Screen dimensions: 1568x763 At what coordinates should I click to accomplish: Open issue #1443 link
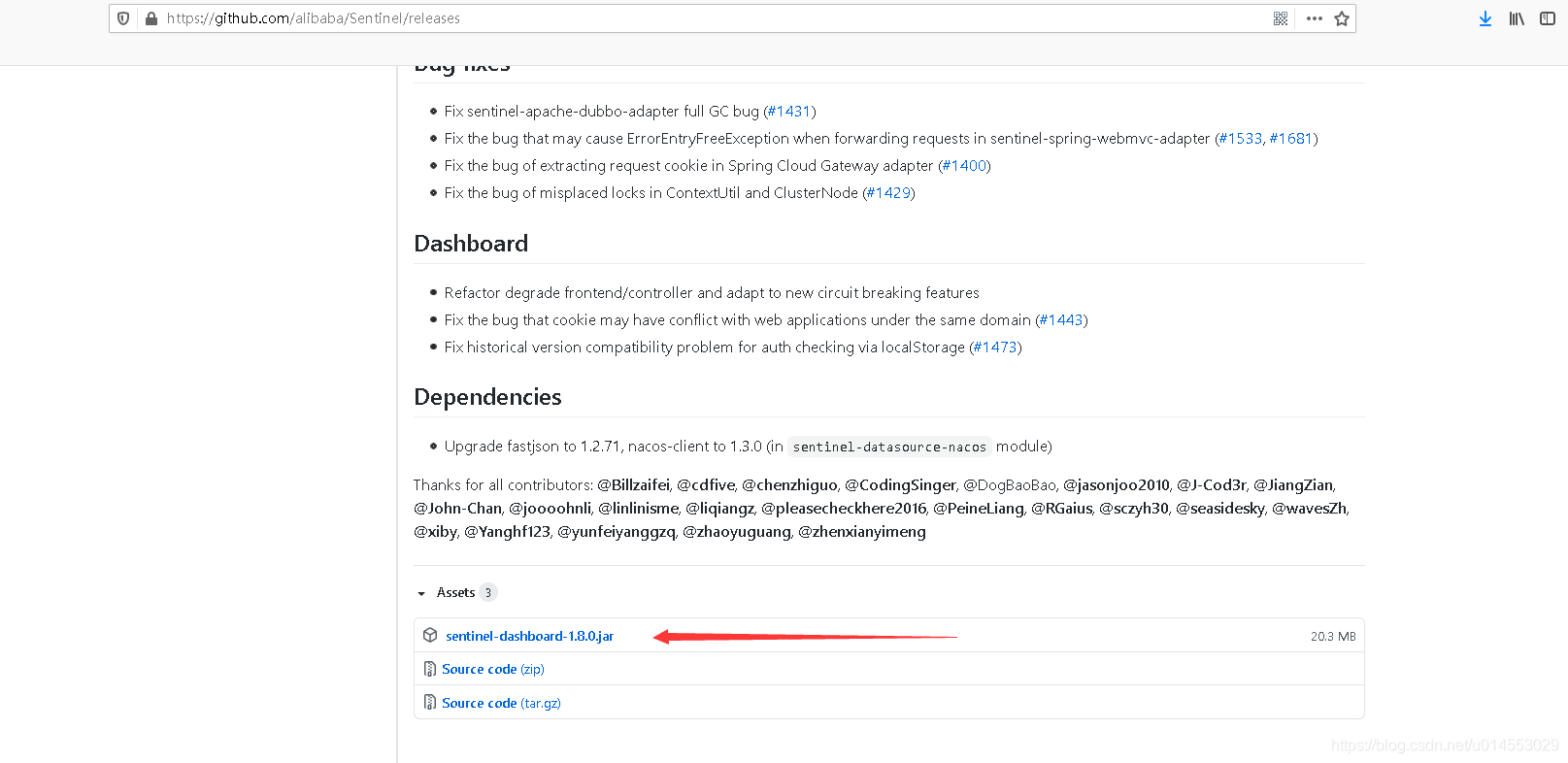[x=1061, y=320]
